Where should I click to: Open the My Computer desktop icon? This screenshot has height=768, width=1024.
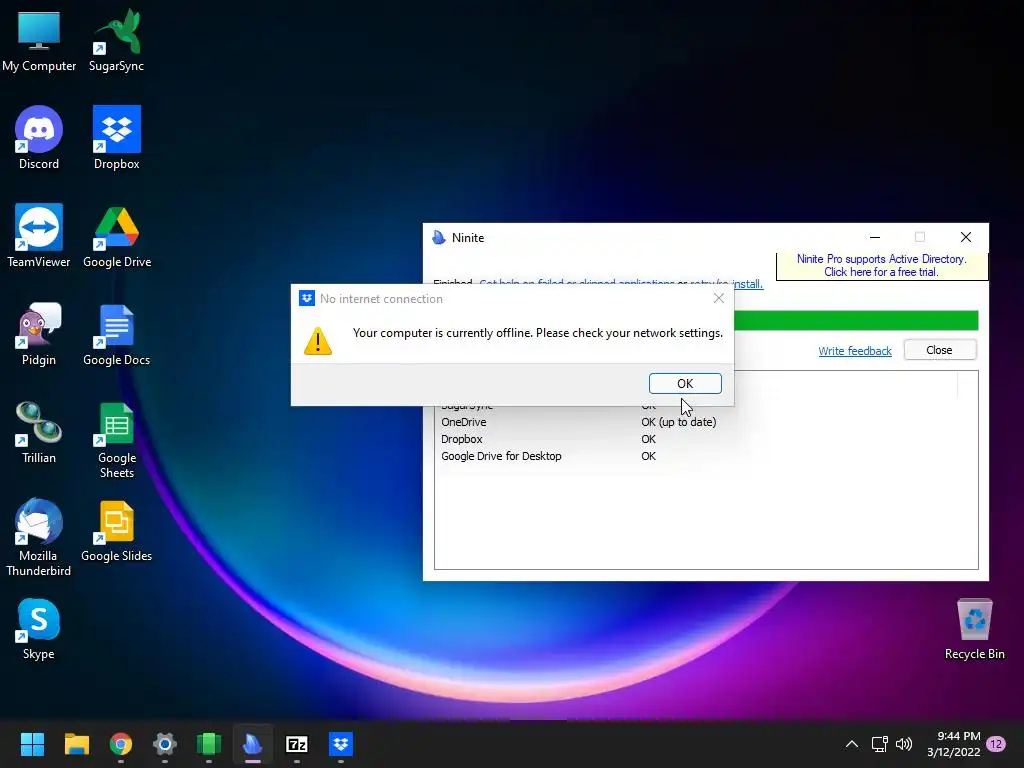tap(39, 41)
